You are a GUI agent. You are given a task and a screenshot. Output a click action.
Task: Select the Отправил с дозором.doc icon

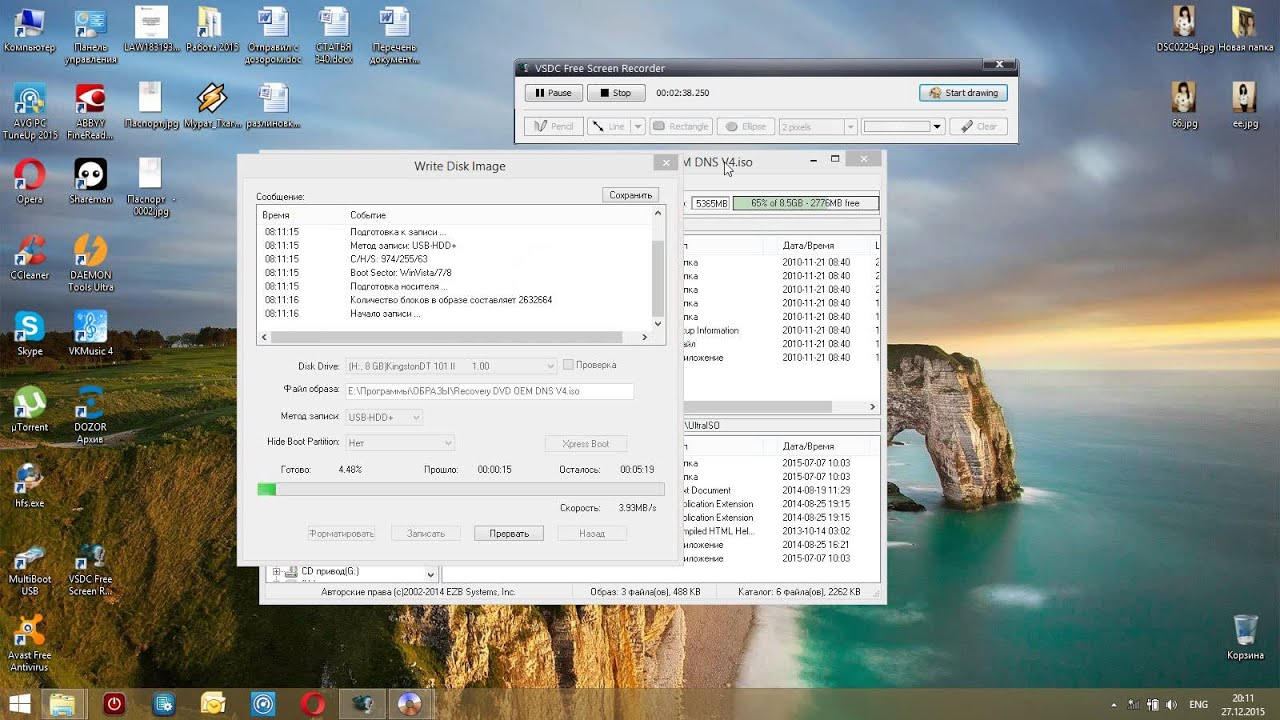point(272,35)
